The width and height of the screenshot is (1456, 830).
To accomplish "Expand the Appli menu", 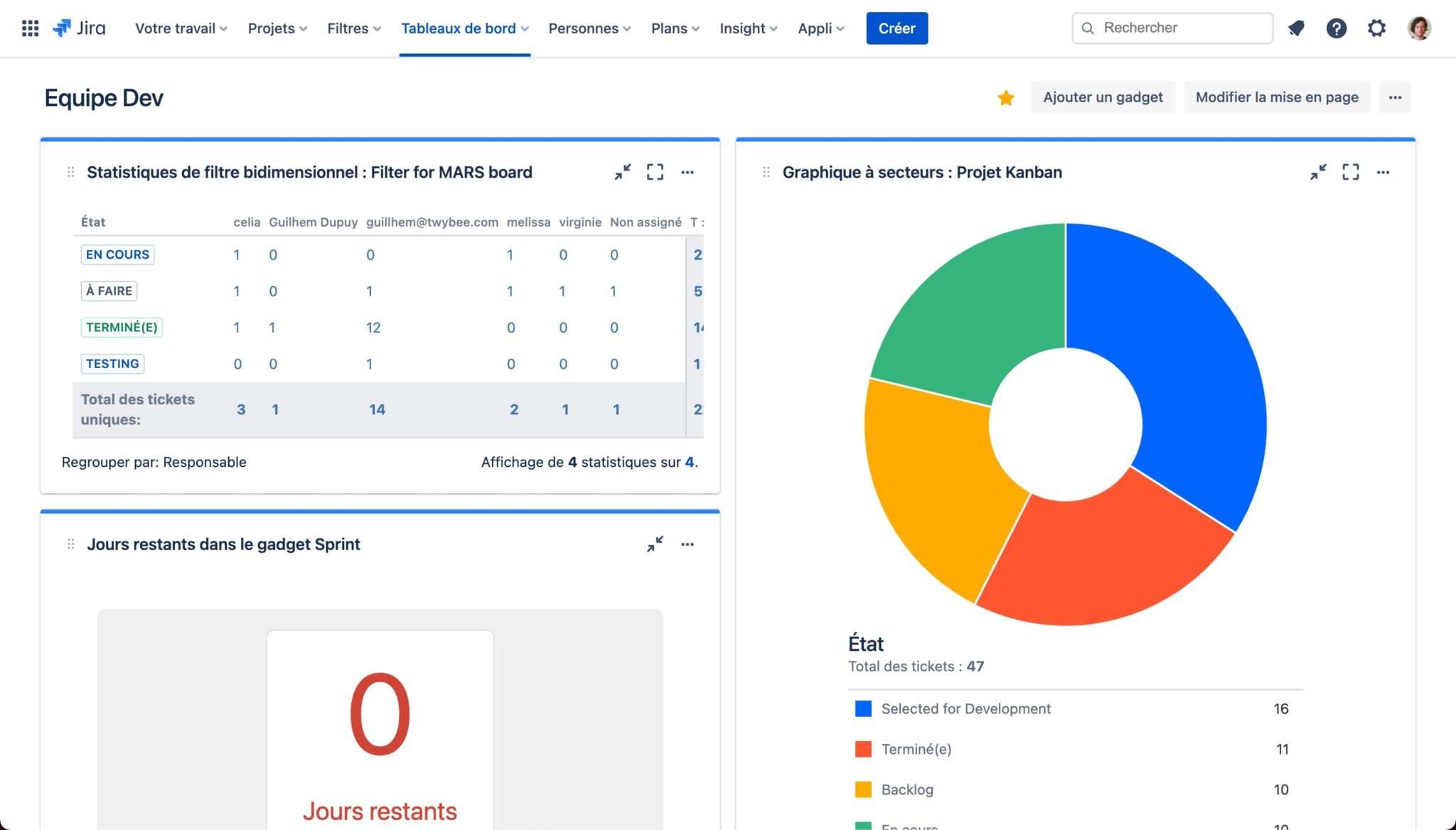I will click(820, 28).
